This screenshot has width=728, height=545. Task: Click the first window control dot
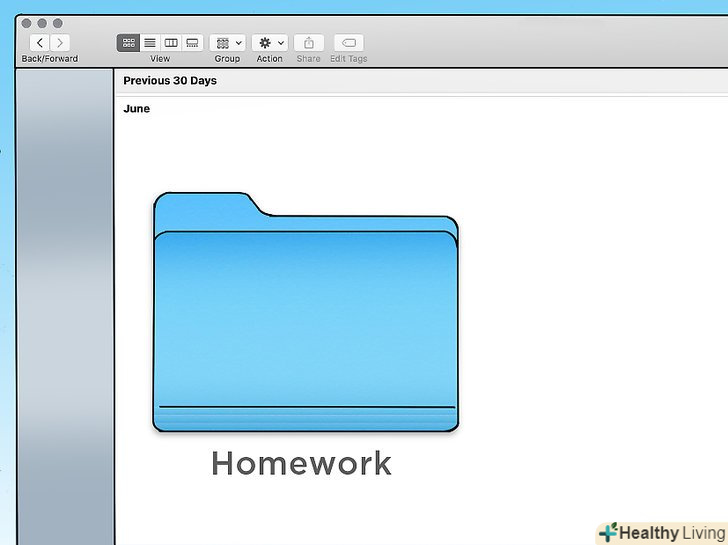26,23
